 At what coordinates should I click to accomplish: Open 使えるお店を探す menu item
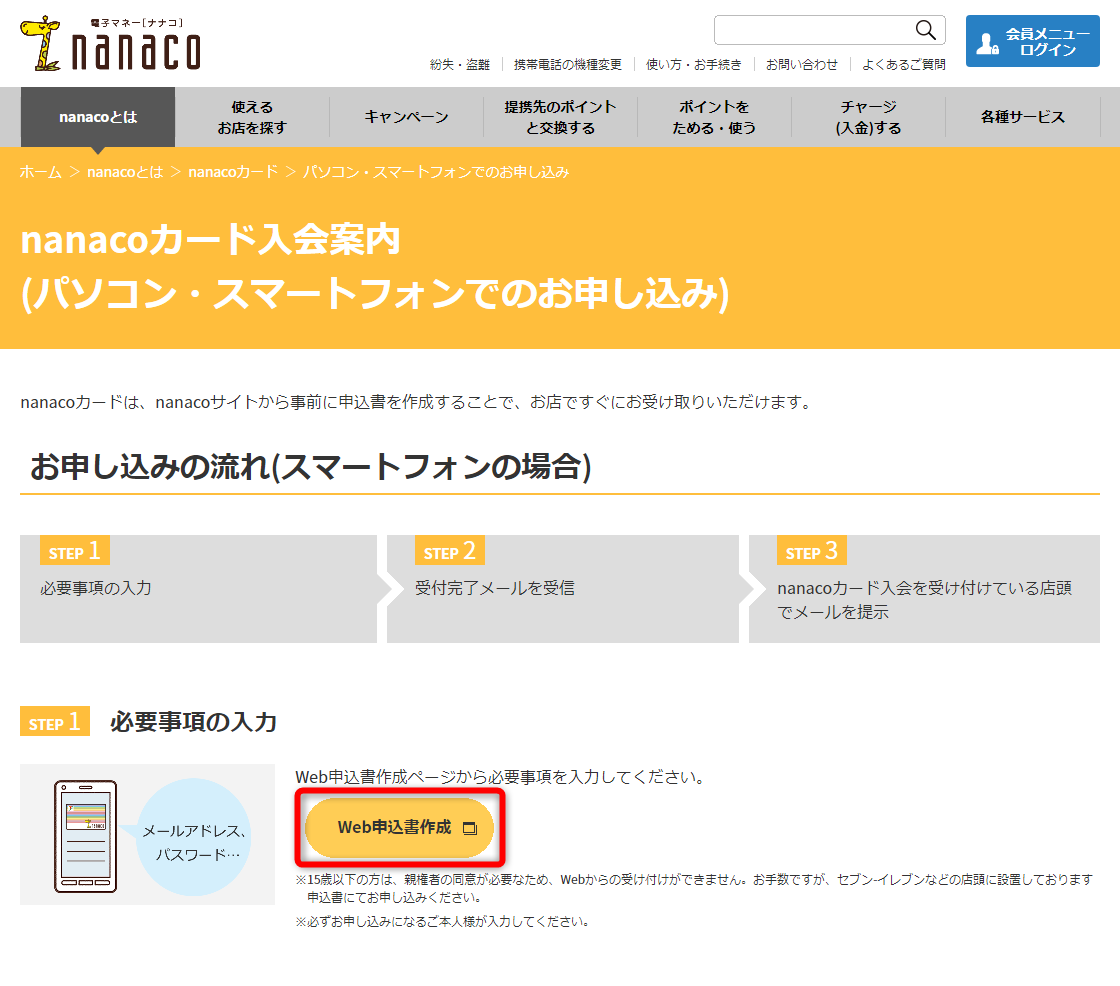(x=252, y=117)
